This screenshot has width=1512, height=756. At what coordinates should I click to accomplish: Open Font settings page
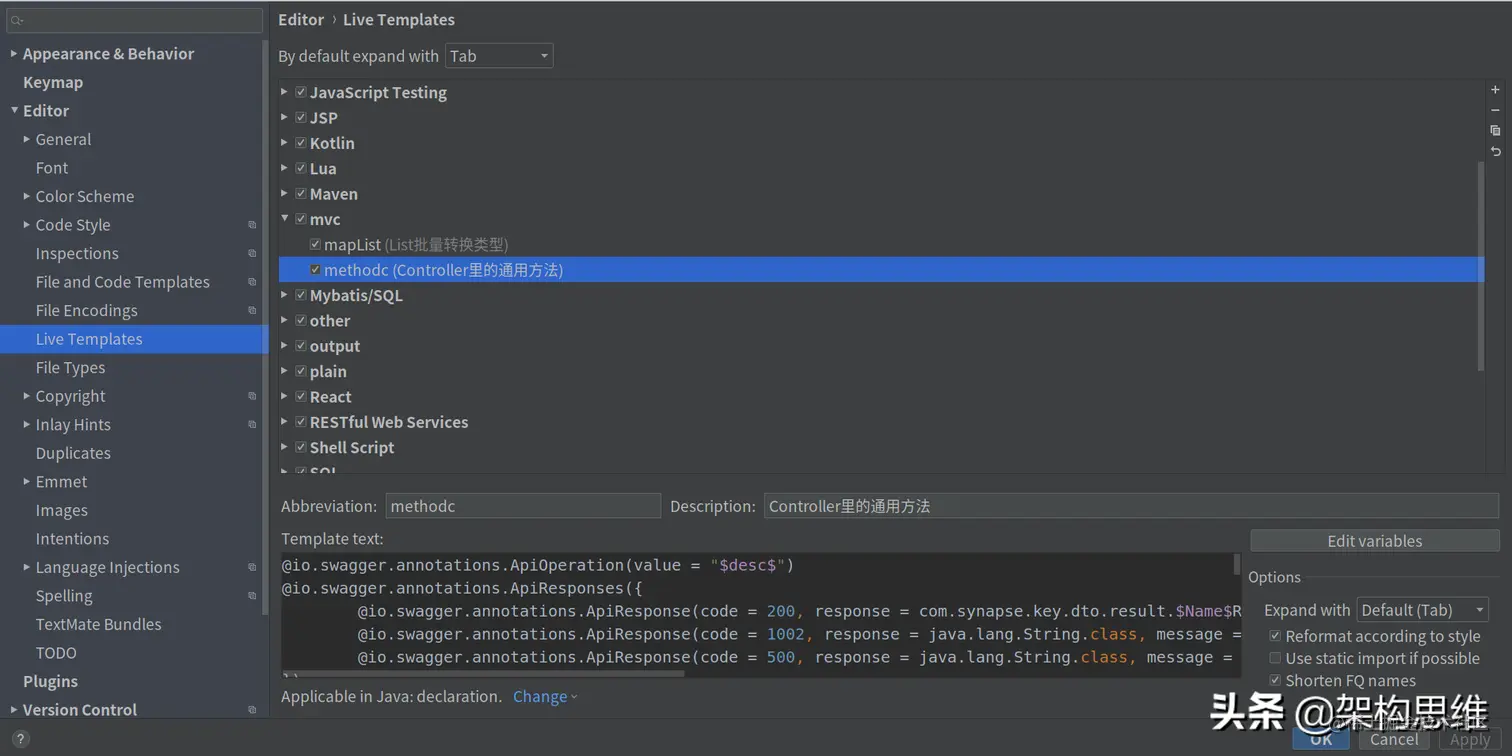click(52, 168)
